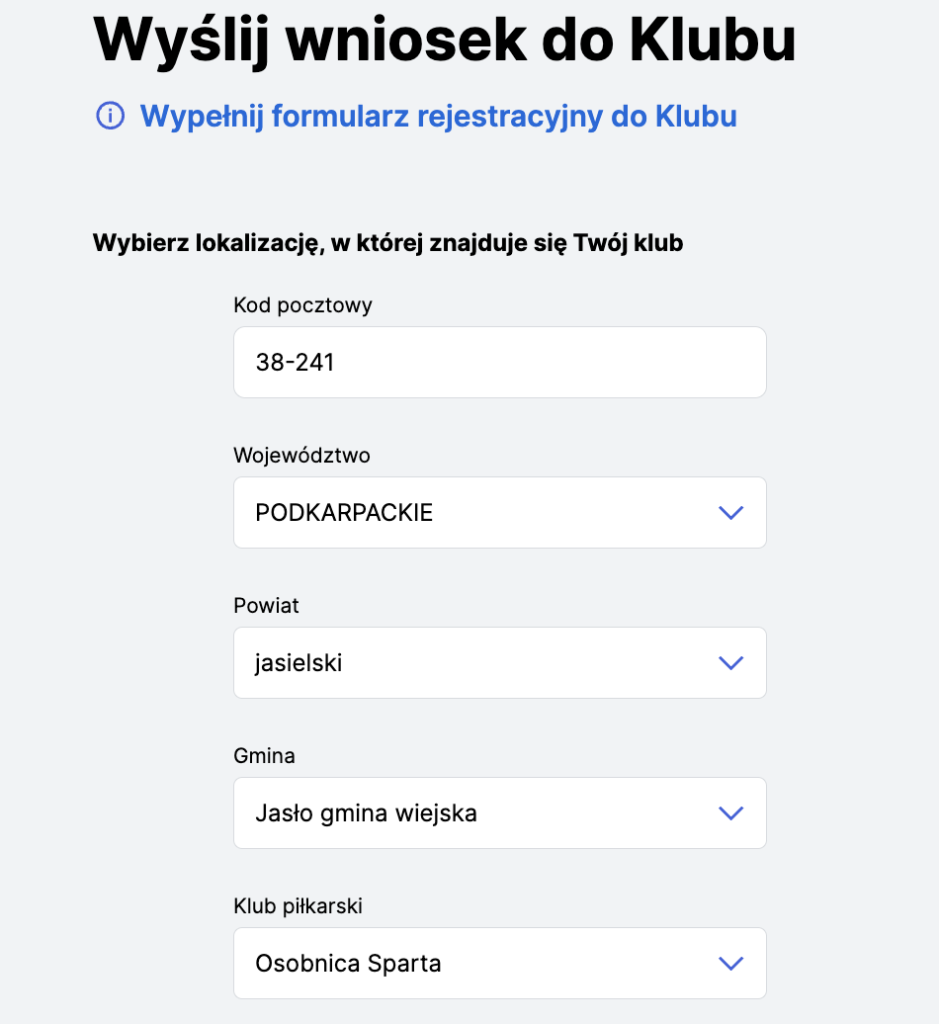939x1024 pixels.
Task: Click the PODKARPACKIE field to change voivodeship
Action: tap(450, 512)
